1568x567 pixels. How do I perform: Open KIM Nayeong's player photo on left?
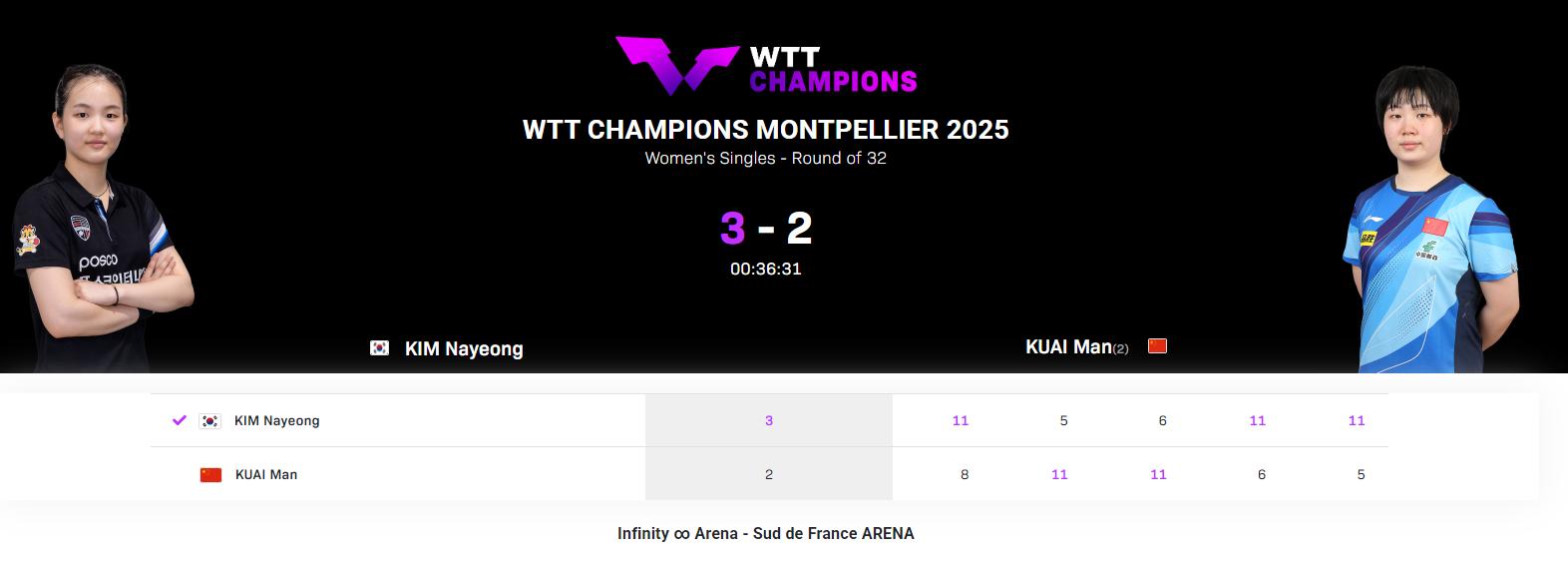tap(100, 220)
